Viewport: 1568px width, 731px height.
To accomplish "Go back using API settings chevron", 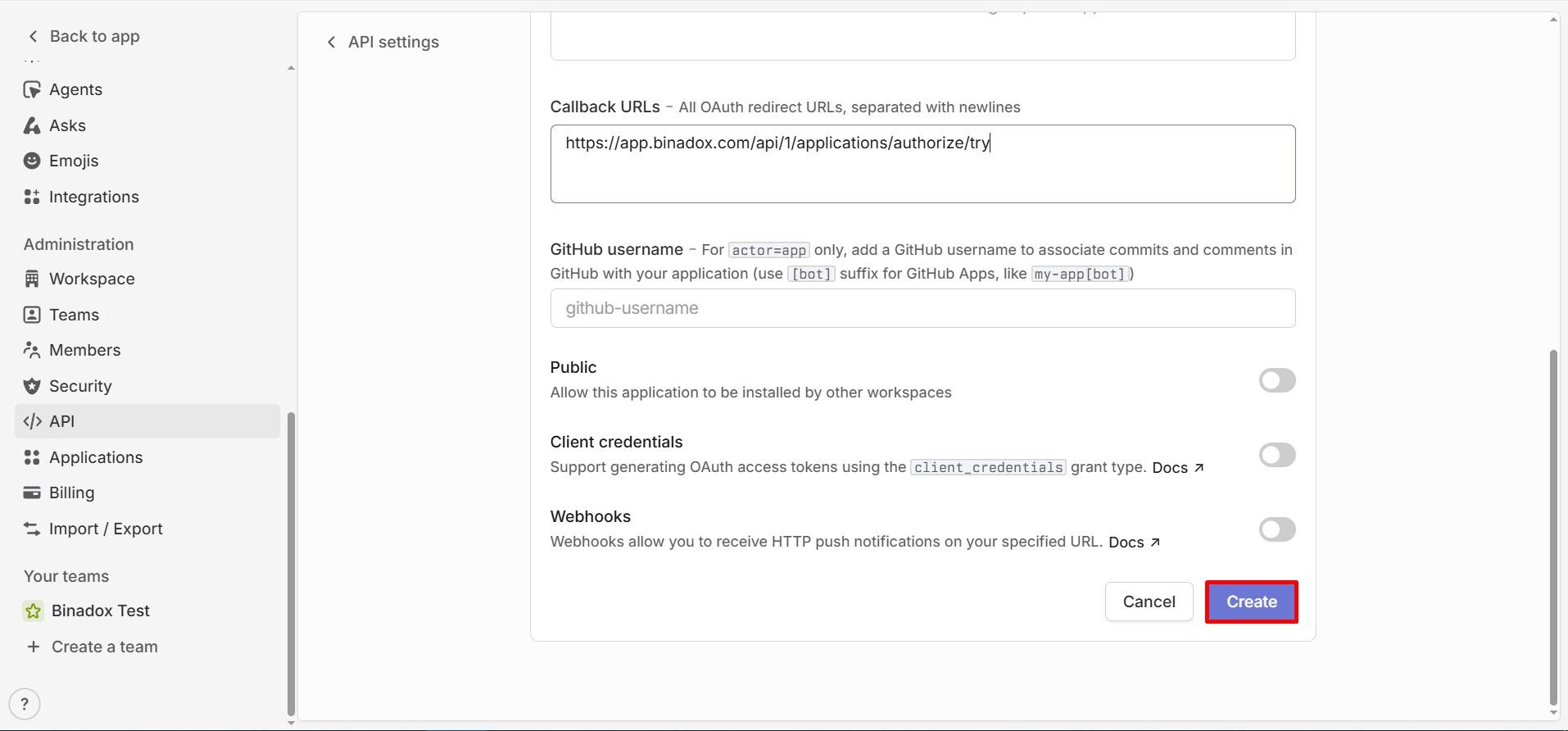I will coord(331,42).
